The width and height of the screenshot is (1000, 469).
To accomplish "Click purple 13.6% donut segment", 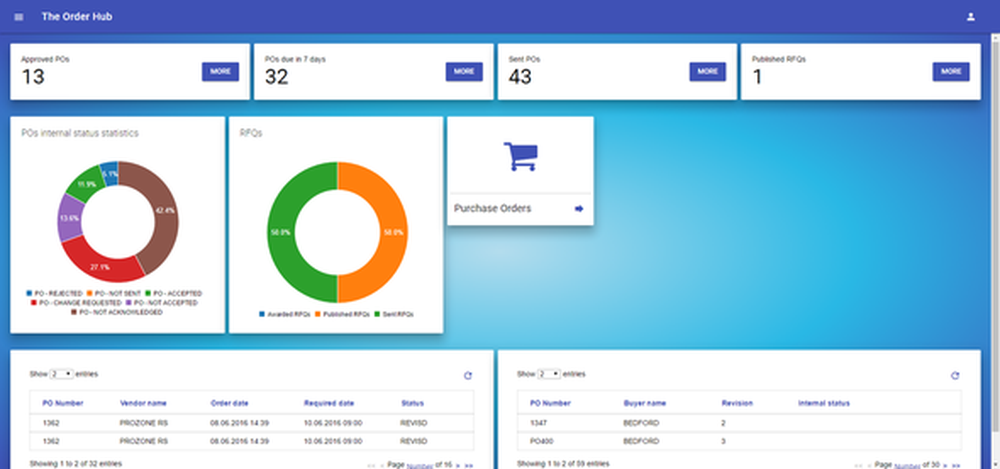I will click(x=69, y=218).
